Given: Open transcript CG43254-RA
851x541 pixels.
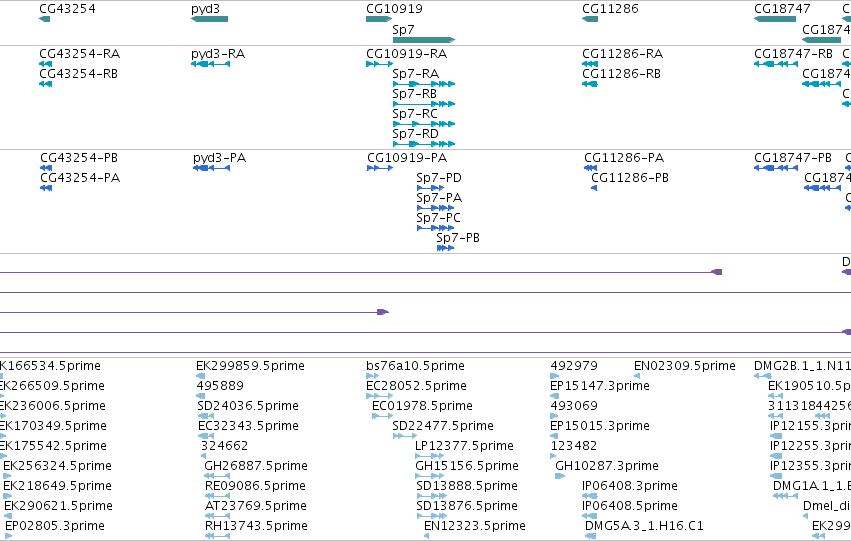Looking at the screenshot, I should (x=79, y=54).
